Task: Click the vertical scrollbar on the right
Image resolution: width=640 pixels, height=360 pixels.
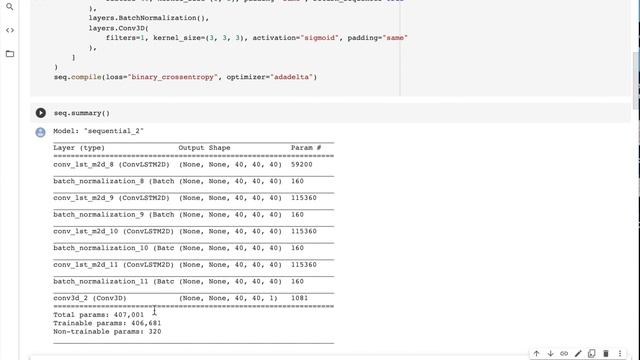Action: (636, 81)
